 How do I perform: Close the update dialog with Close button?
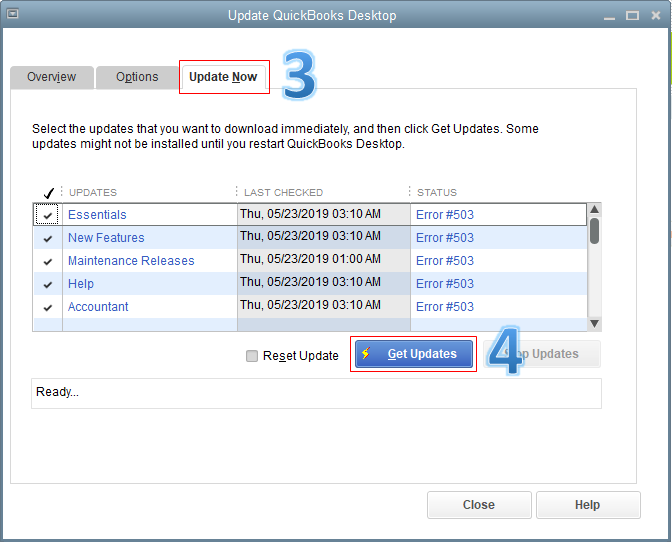479,505
